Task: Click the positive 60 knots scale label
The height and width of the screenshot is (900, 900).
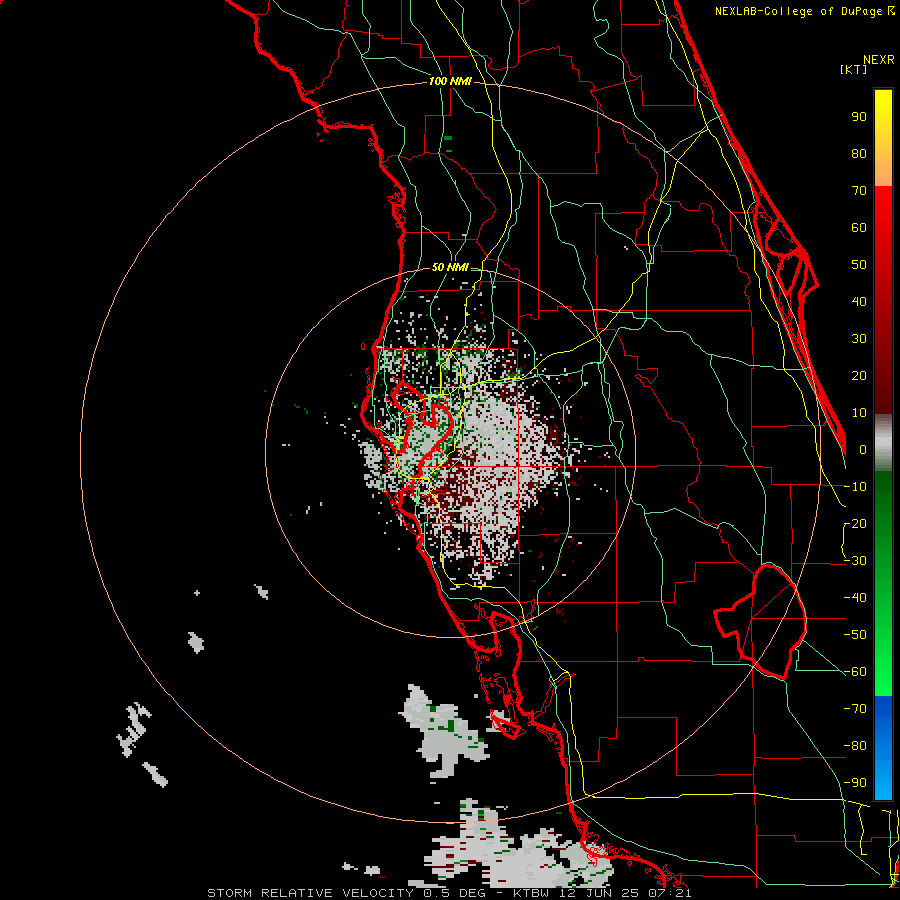Action: click(859, 227)
